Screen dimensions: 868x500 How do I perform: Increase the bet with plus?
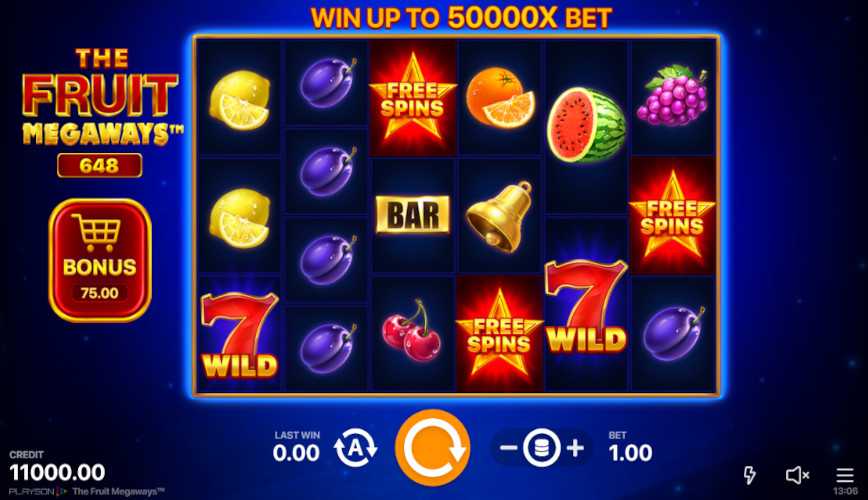pyautogui.click(x=576, y=447)
